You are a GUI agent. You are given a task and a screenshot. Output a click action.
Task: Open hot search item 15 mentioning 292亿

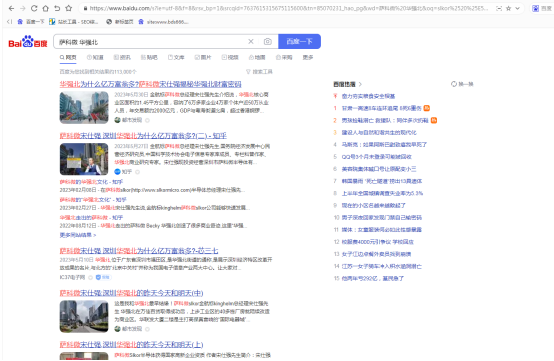(373, 278)
